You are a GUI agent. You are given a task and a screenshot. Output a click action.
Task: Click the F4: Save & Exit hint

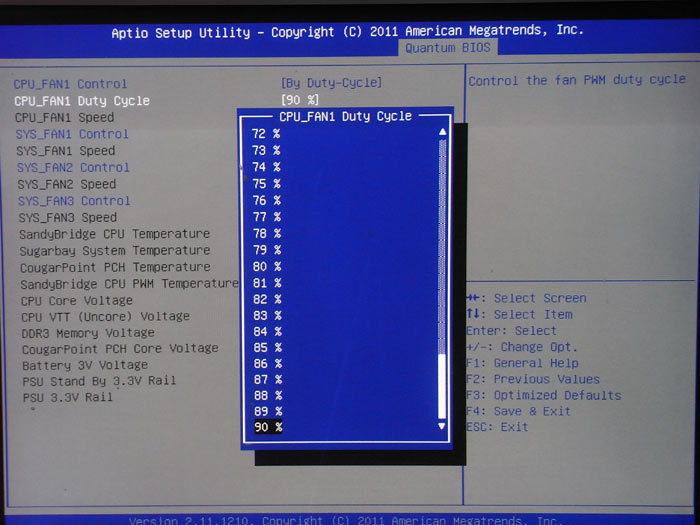point(519,411)
